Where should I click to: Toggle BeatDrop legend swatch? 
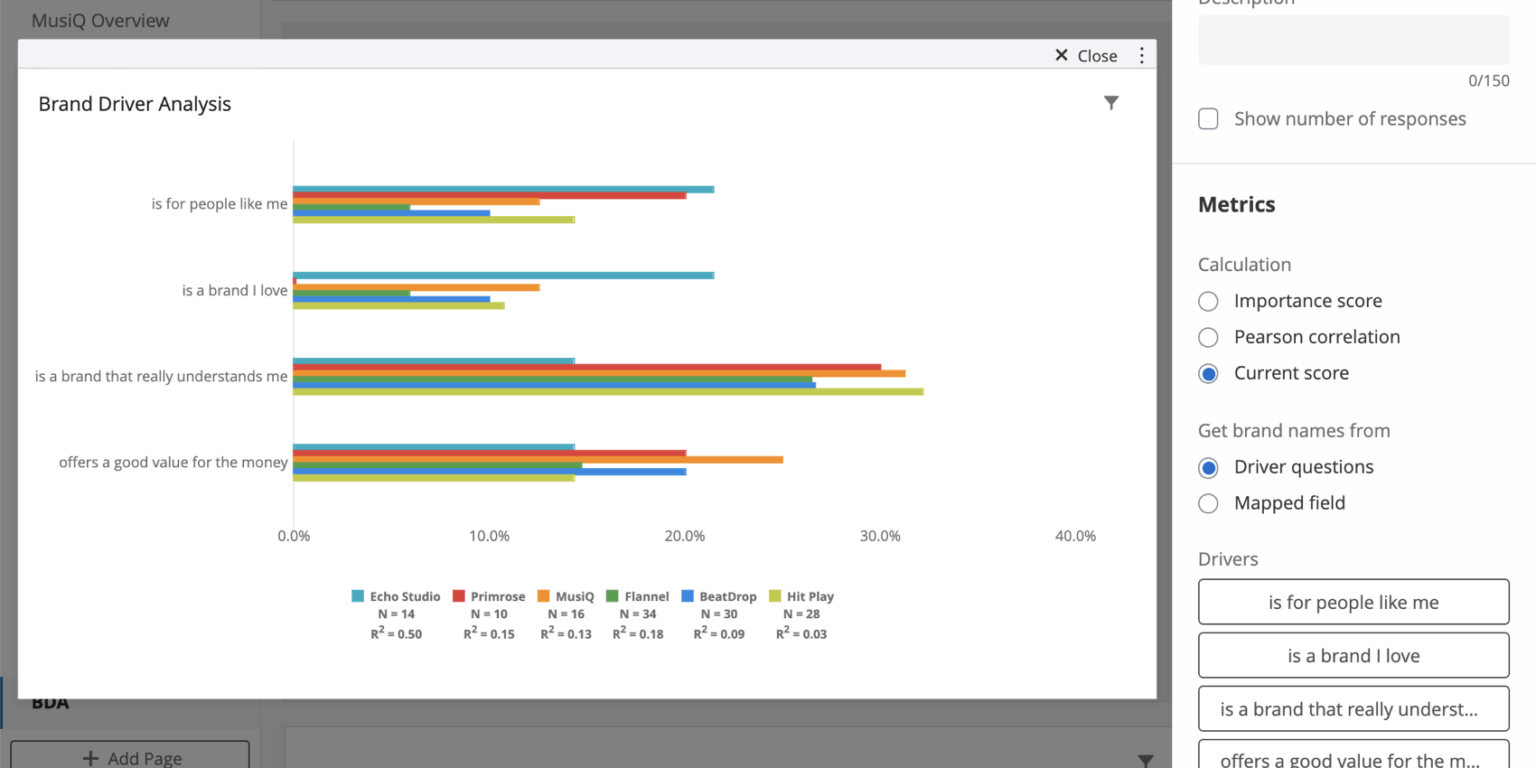[x=688, y=596]
